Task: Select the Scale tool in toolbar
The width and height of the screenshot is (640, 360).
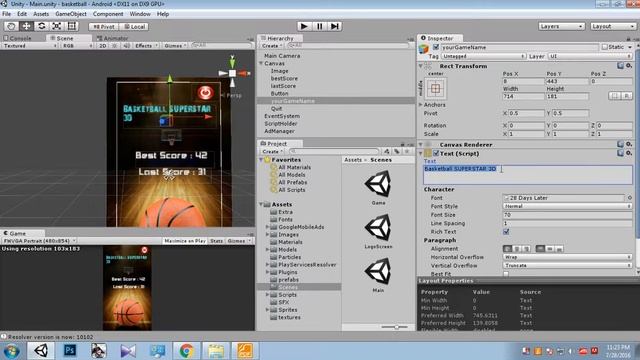Action: (x=57, y=26)
